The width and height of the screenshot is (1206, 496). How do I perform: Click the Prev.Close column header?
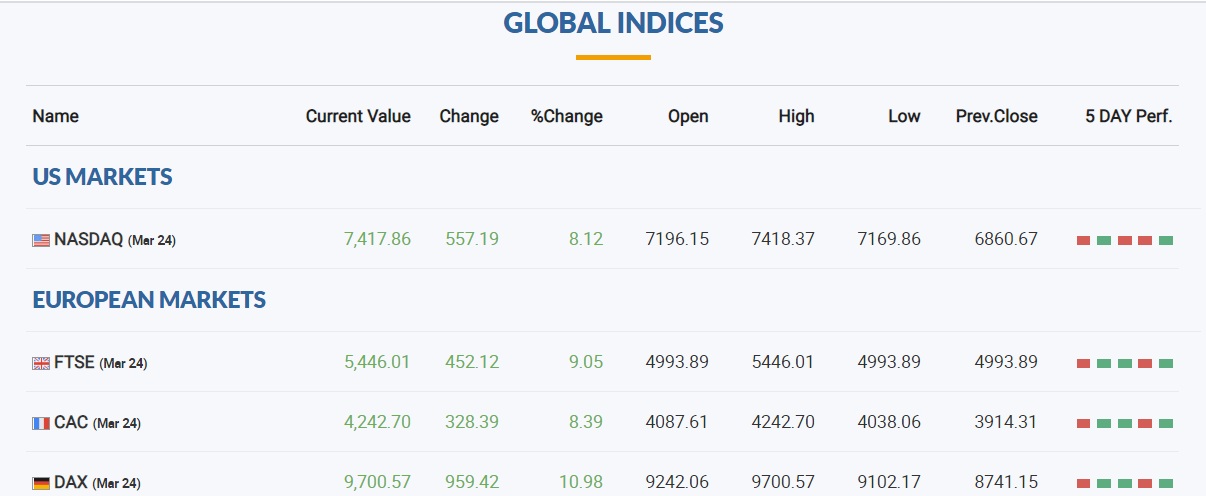point(997,116)
